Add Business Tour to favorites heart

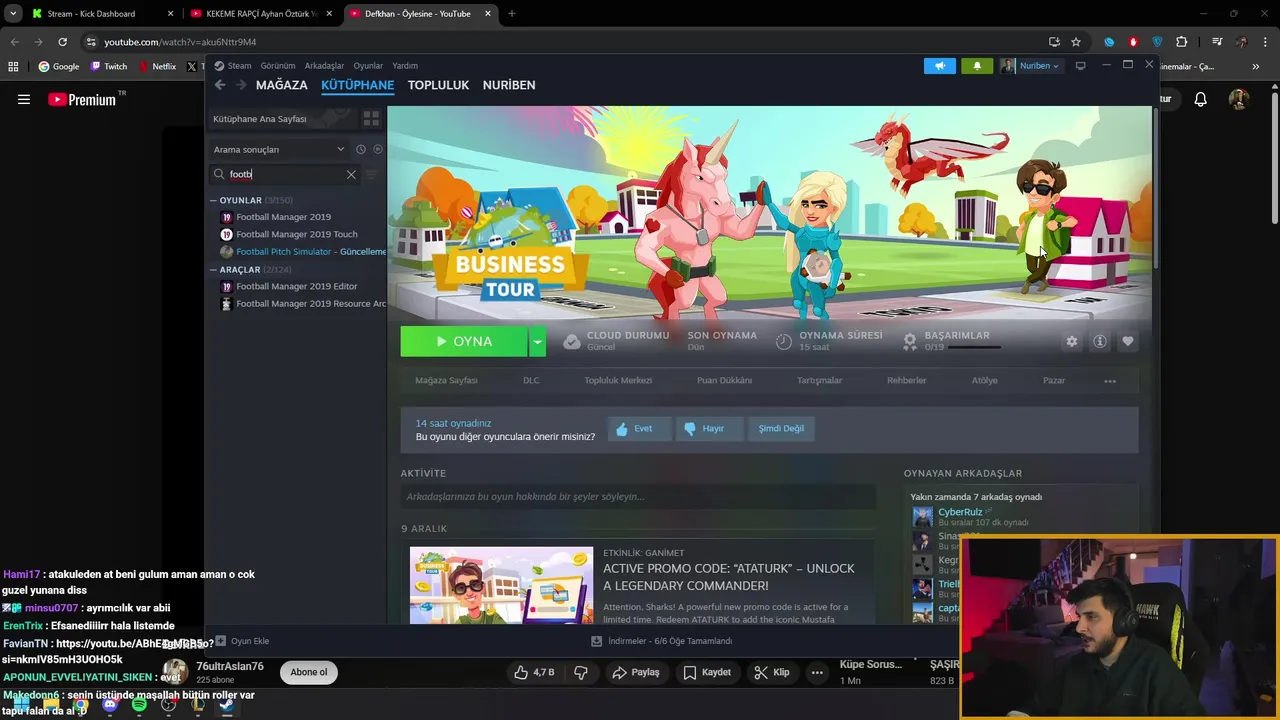[1128, 341]
